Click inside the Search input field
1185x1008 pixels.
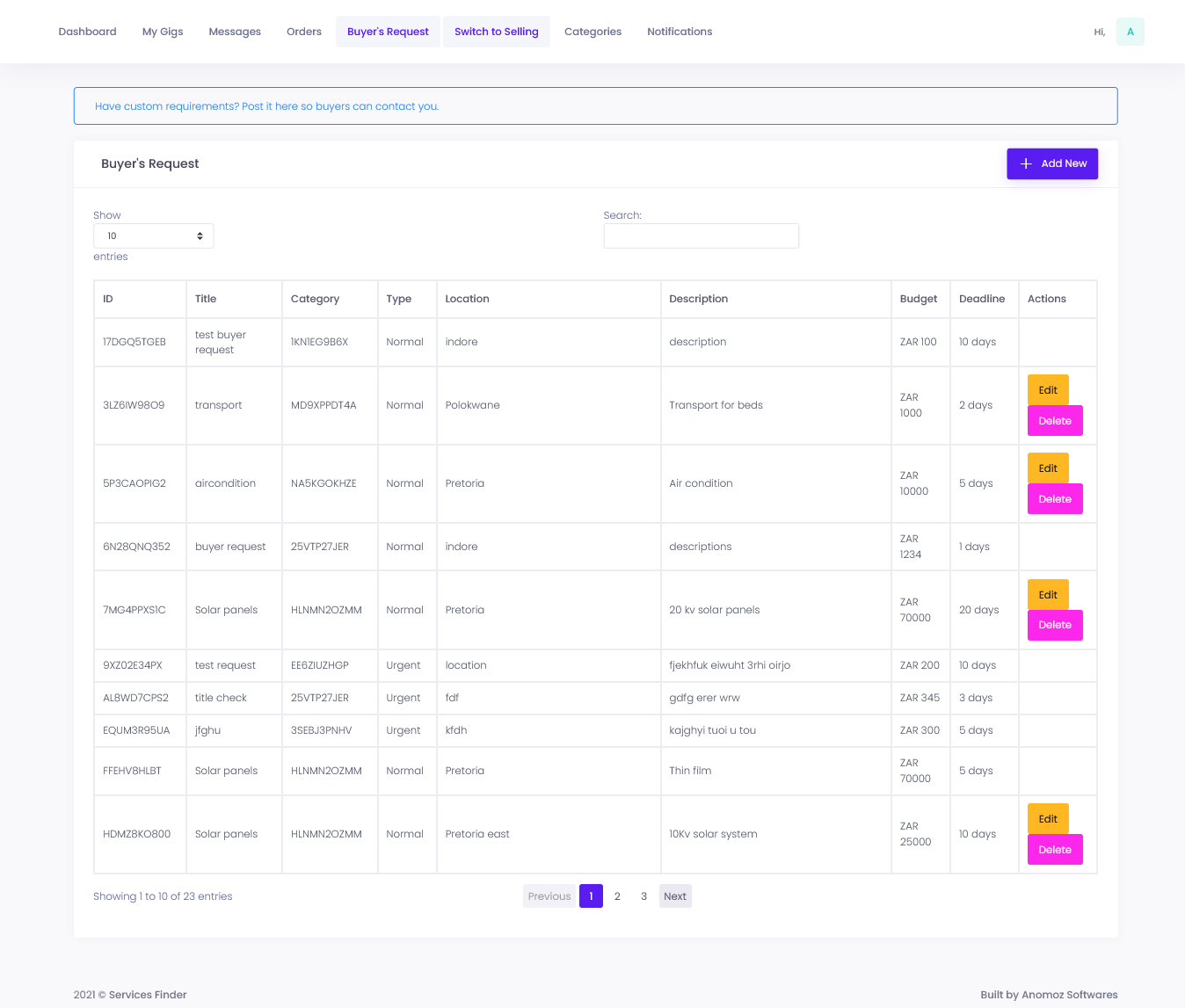coord(701,236)
